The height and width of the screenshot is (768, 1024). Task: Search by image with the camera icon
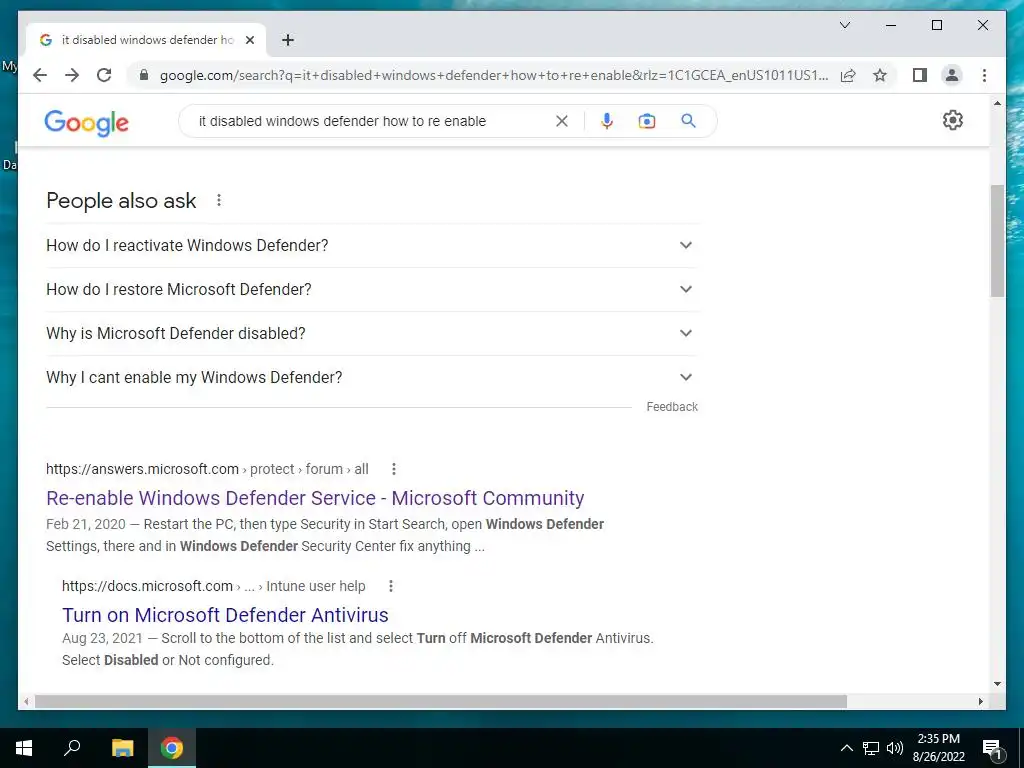[x=647, y=121]
